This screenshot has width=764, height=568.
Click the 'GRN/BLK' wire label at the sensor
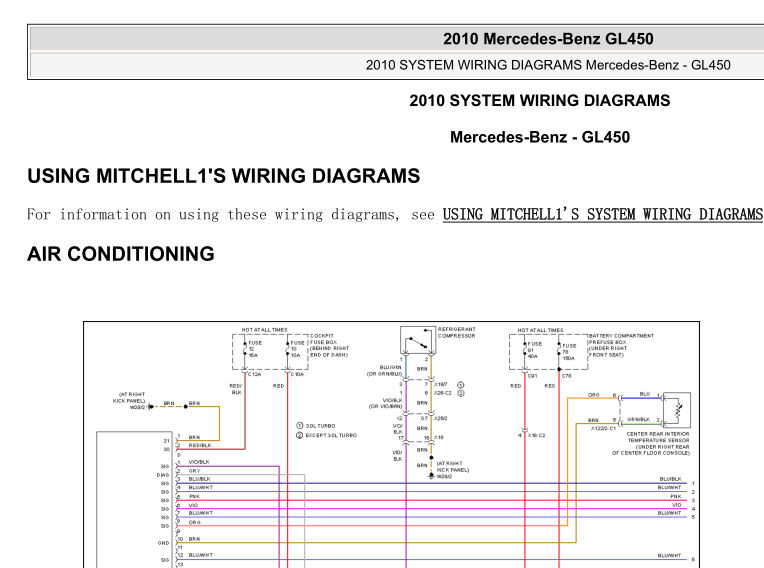click(x=639, y=419)
